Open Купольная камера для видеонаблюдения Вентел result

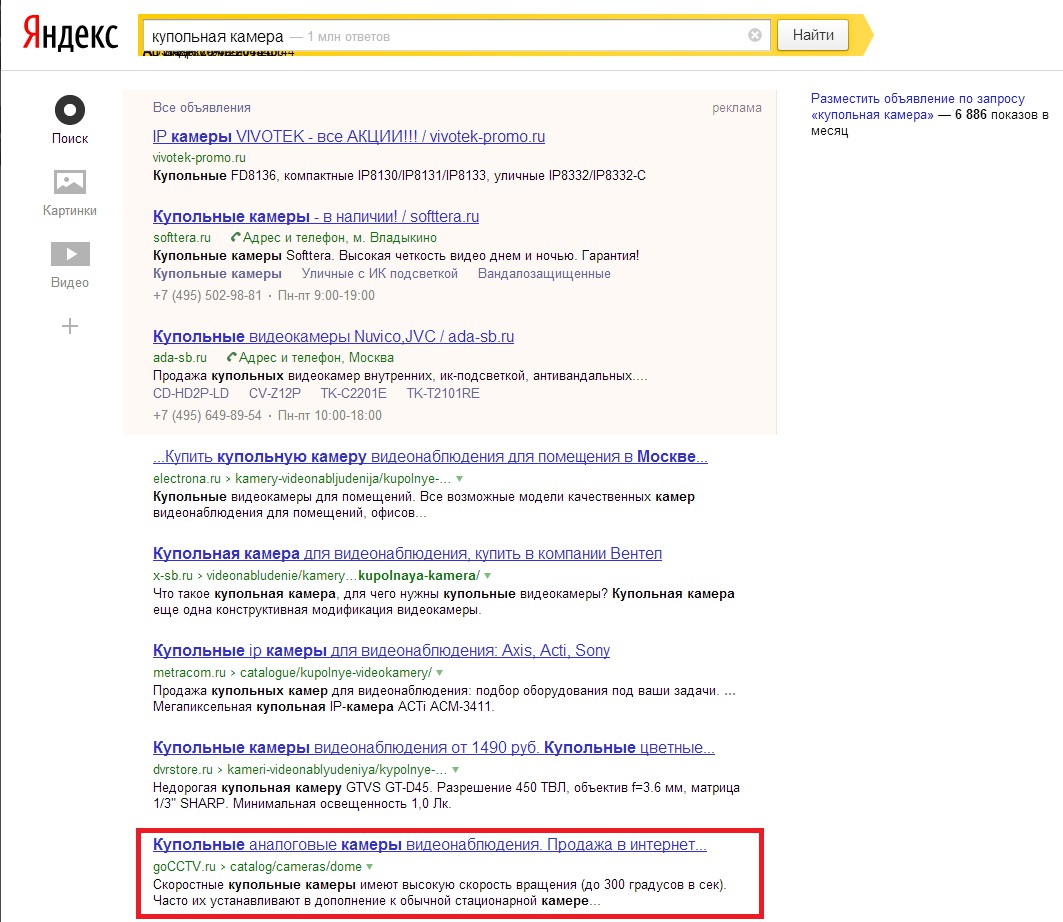(x=407, y=553)
